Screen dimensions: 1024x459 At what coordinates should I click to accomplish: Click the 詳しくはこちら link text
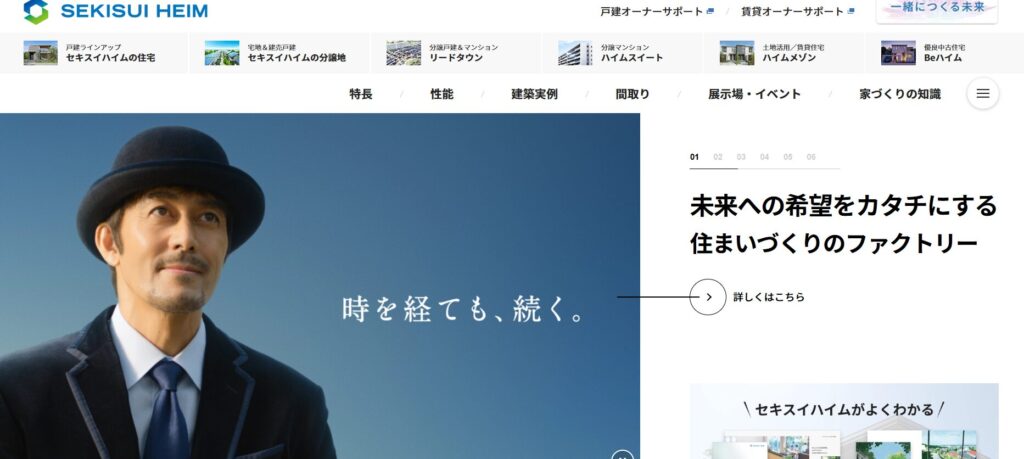pos(769,297)
